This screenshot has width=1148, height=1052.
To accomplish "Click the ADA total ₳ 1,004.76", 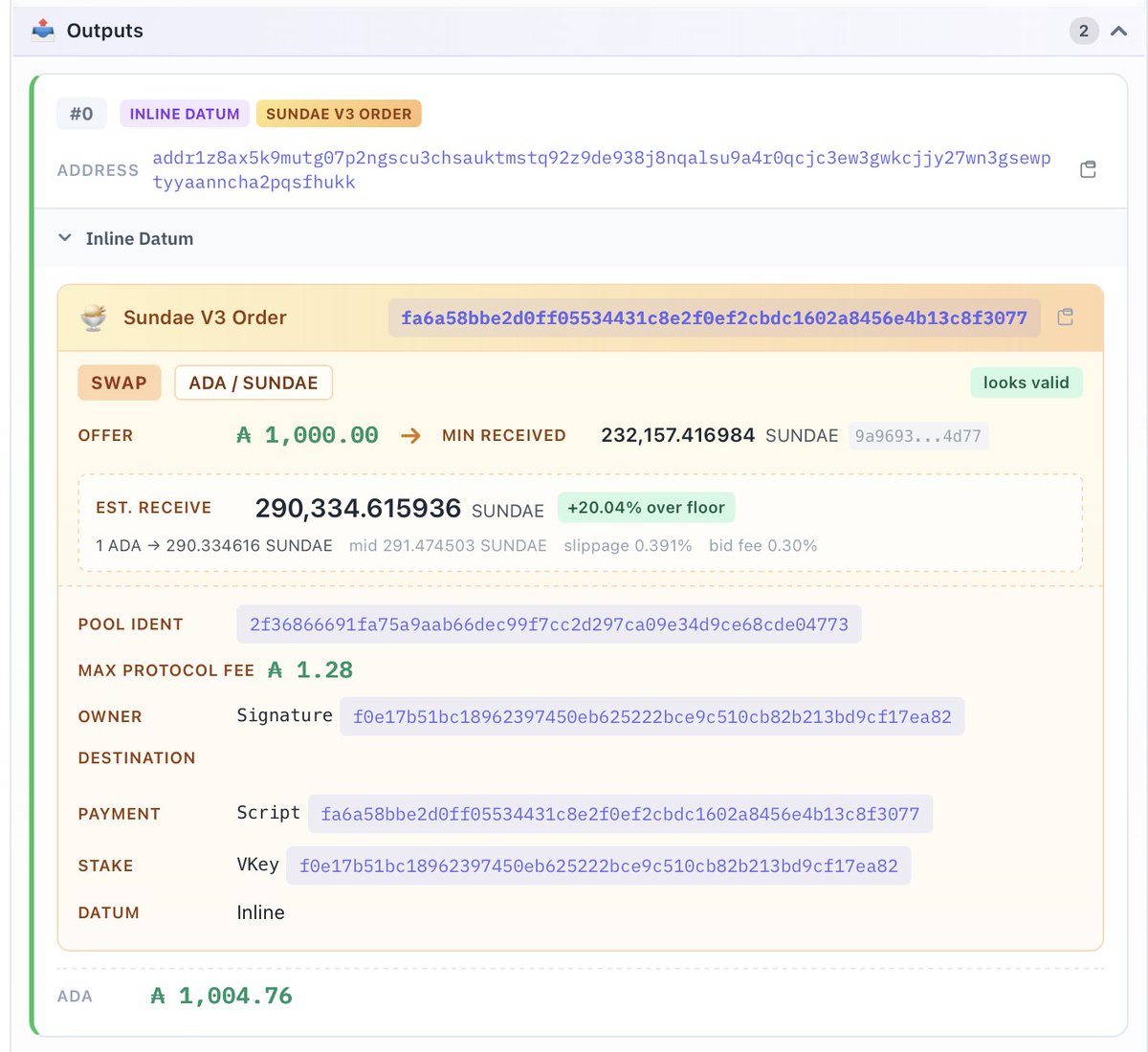I will click(222, 996).
